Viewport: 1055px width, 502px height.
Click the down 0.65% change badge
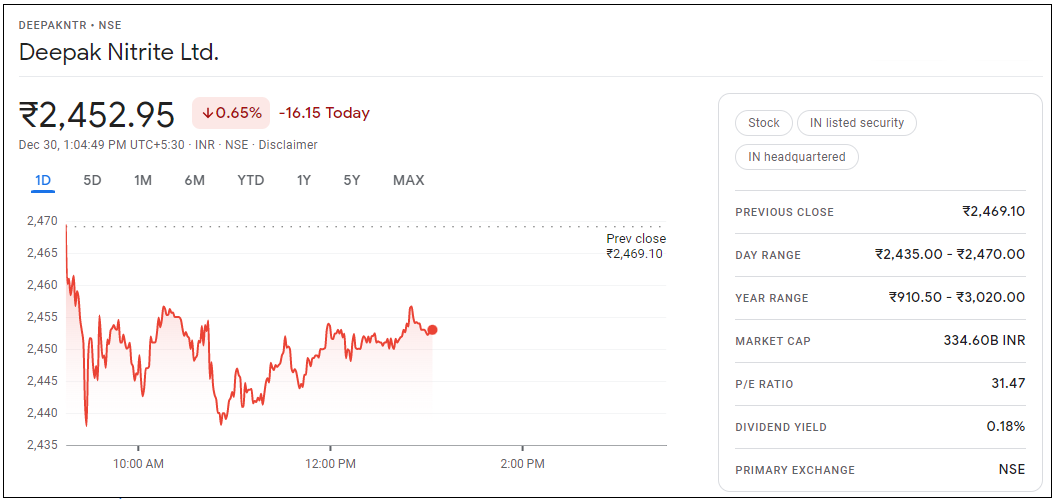click(231, 113)
